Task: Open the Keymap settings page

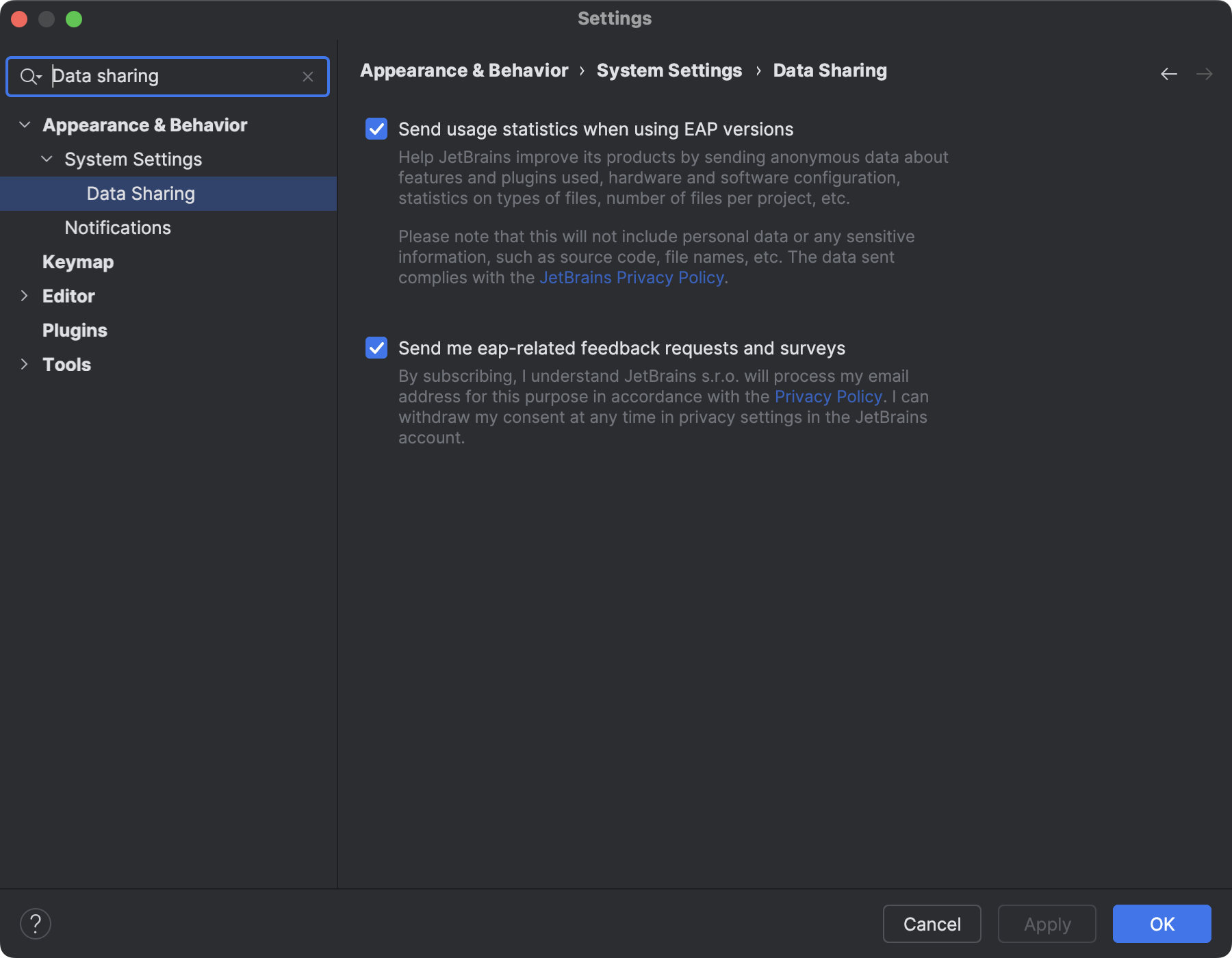Action: tap(77, 261)
